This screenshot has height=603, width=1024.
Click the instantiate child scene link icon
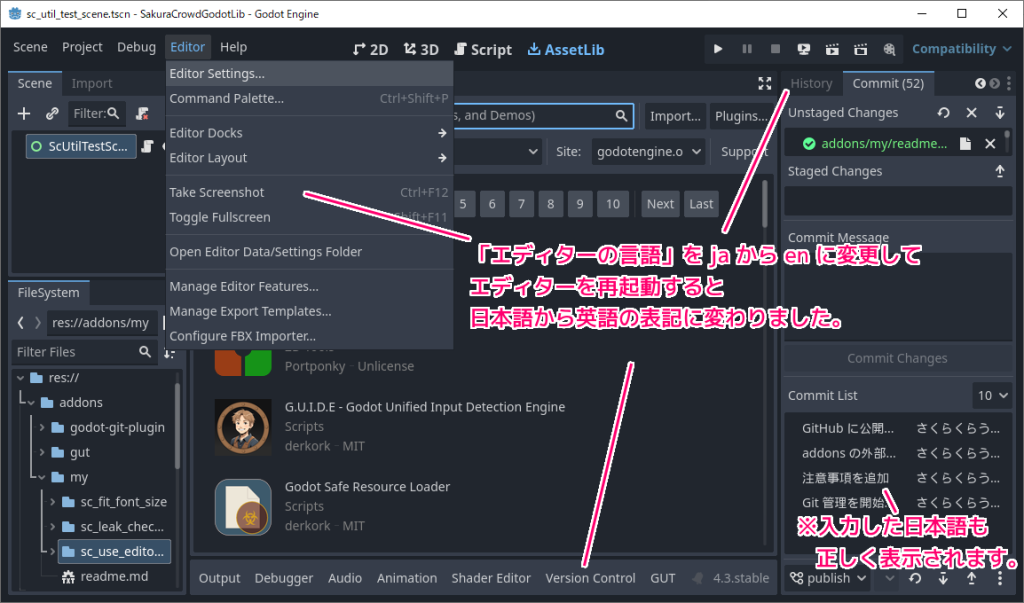pos(52,114)
